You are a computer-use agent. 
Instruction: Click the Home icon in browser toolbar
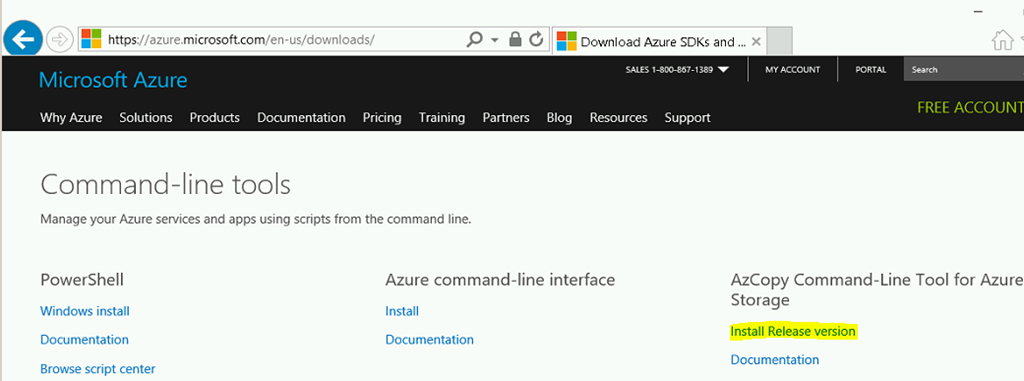coord(1002,41)
